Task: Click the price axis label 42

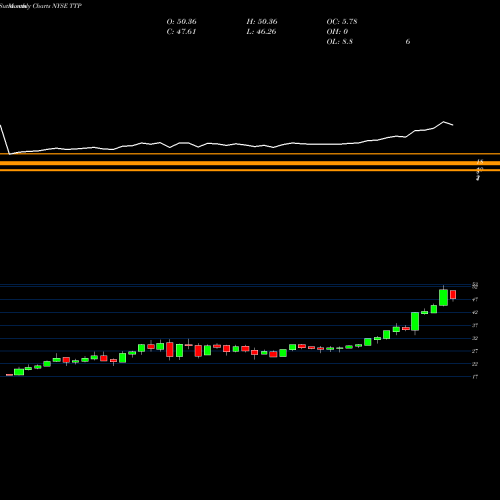Action: point(475,312)
